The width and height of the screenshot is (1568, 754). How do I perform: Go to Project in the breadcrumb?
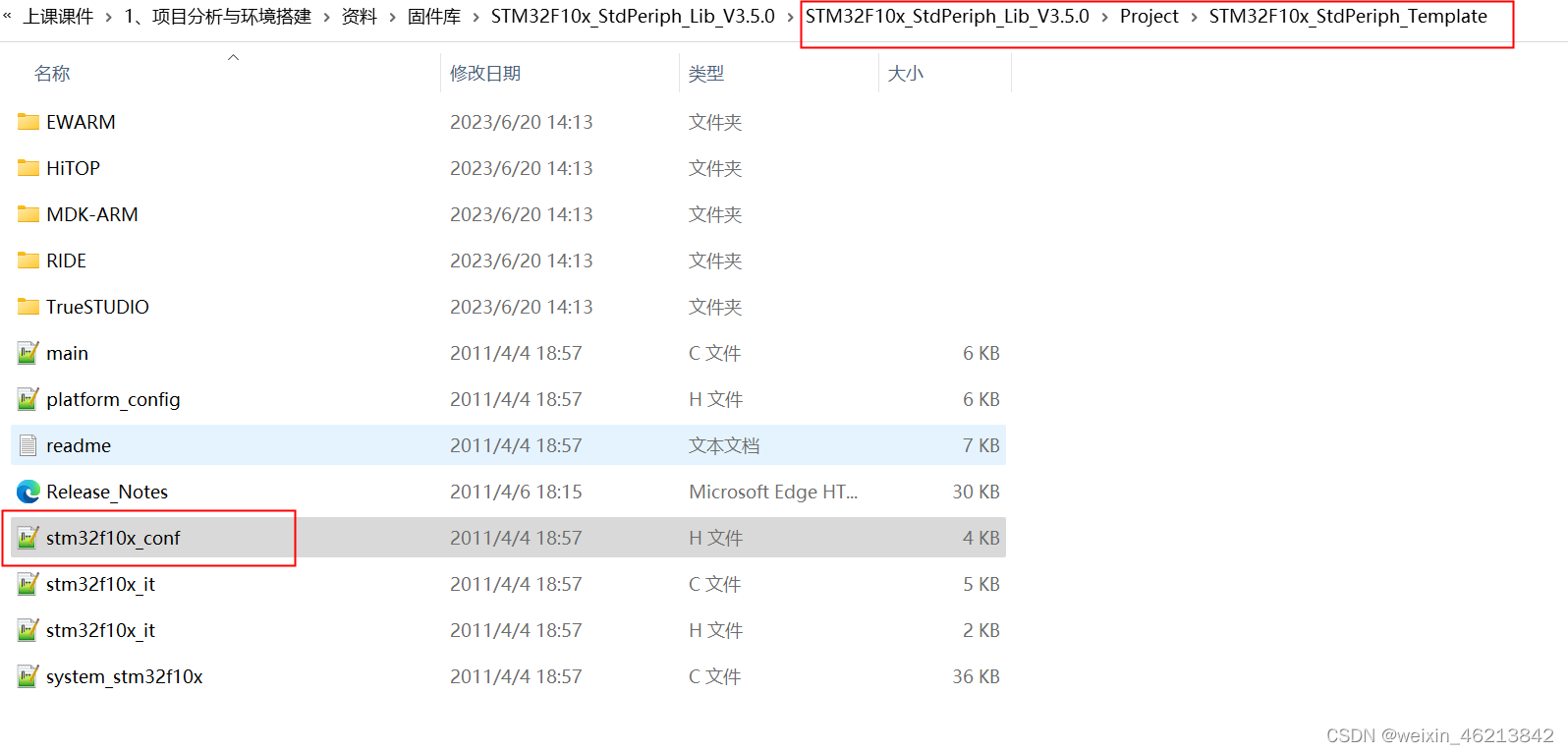[x=1149, y=17]
